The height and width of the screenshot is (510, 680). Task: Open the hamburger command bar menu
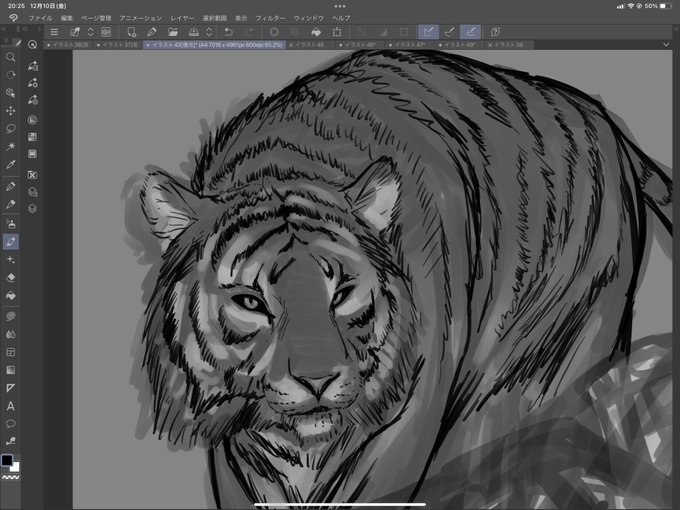[54, 32]
